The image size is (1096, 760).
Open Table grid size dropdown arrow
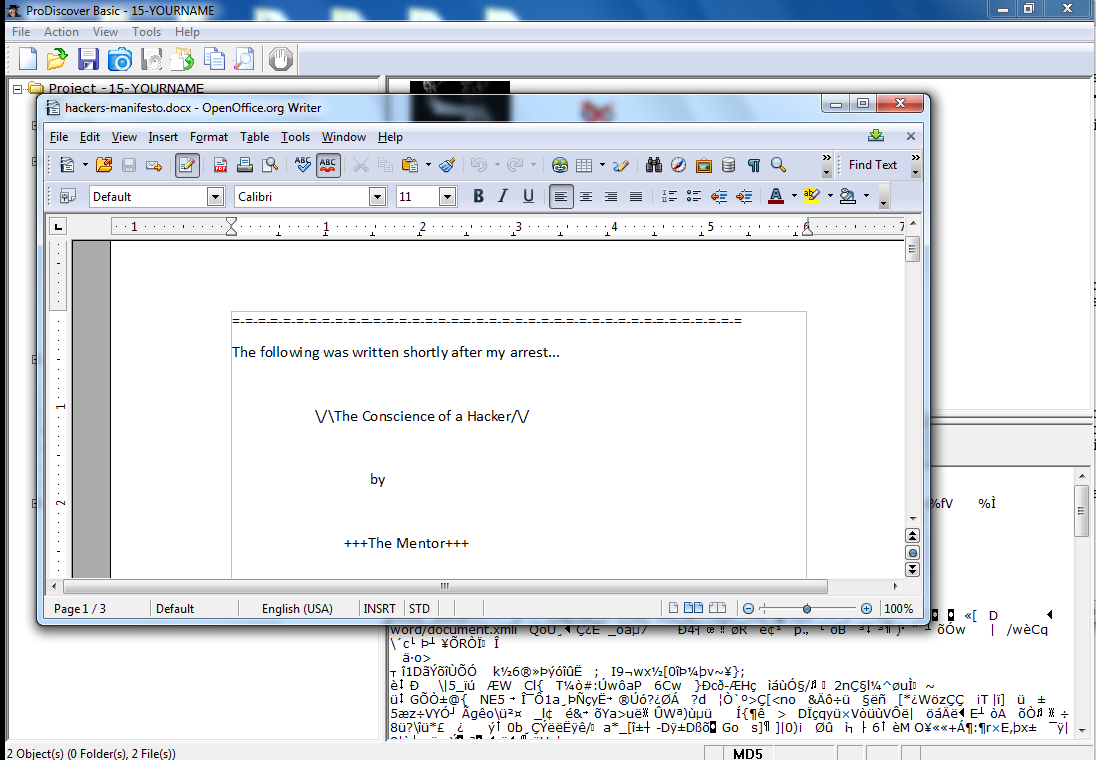point(602,165)
